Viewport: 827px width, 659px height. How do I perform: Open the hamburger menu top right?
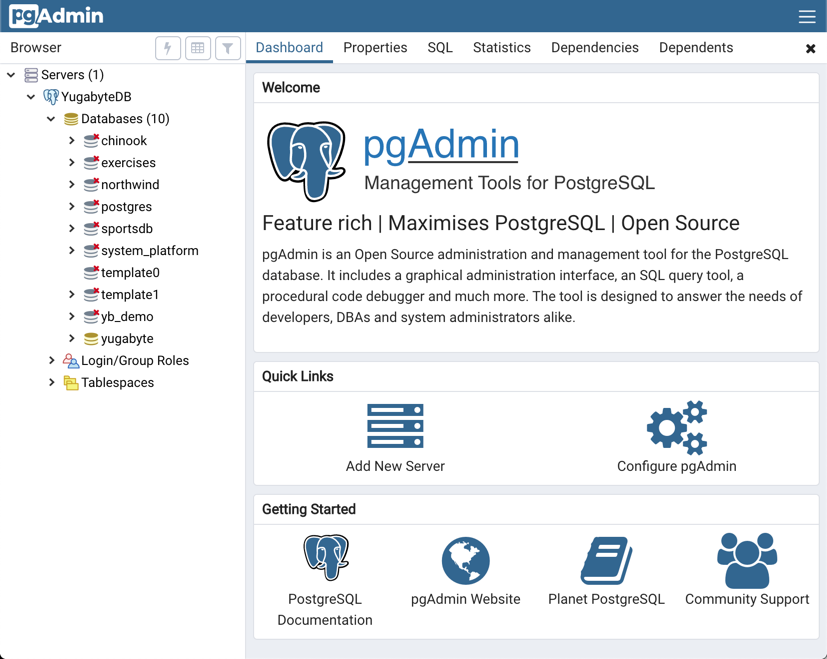(806, 16)
